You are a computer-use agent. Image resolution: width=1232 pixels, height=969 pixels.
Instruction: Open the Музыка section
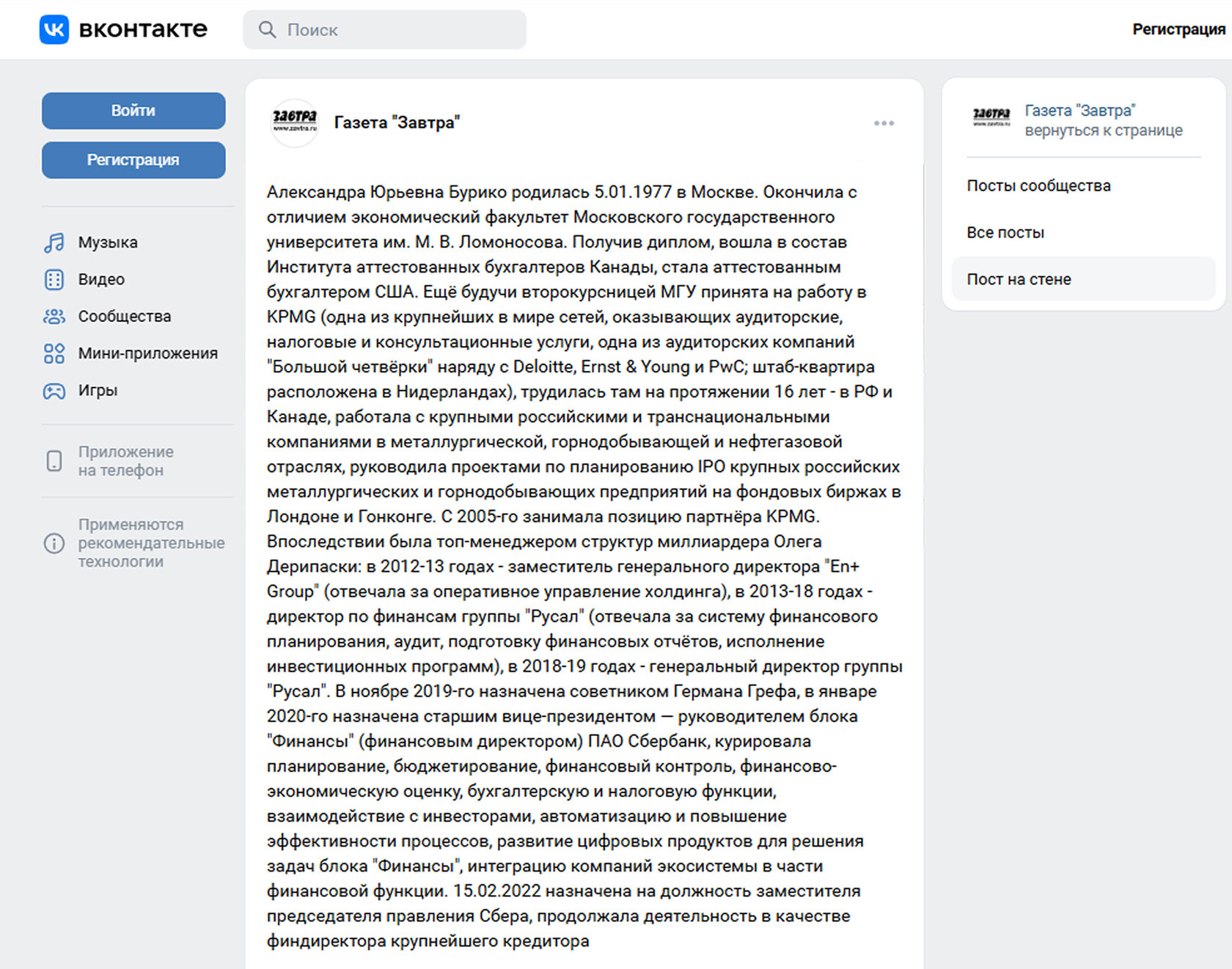[x=108, y=243]
